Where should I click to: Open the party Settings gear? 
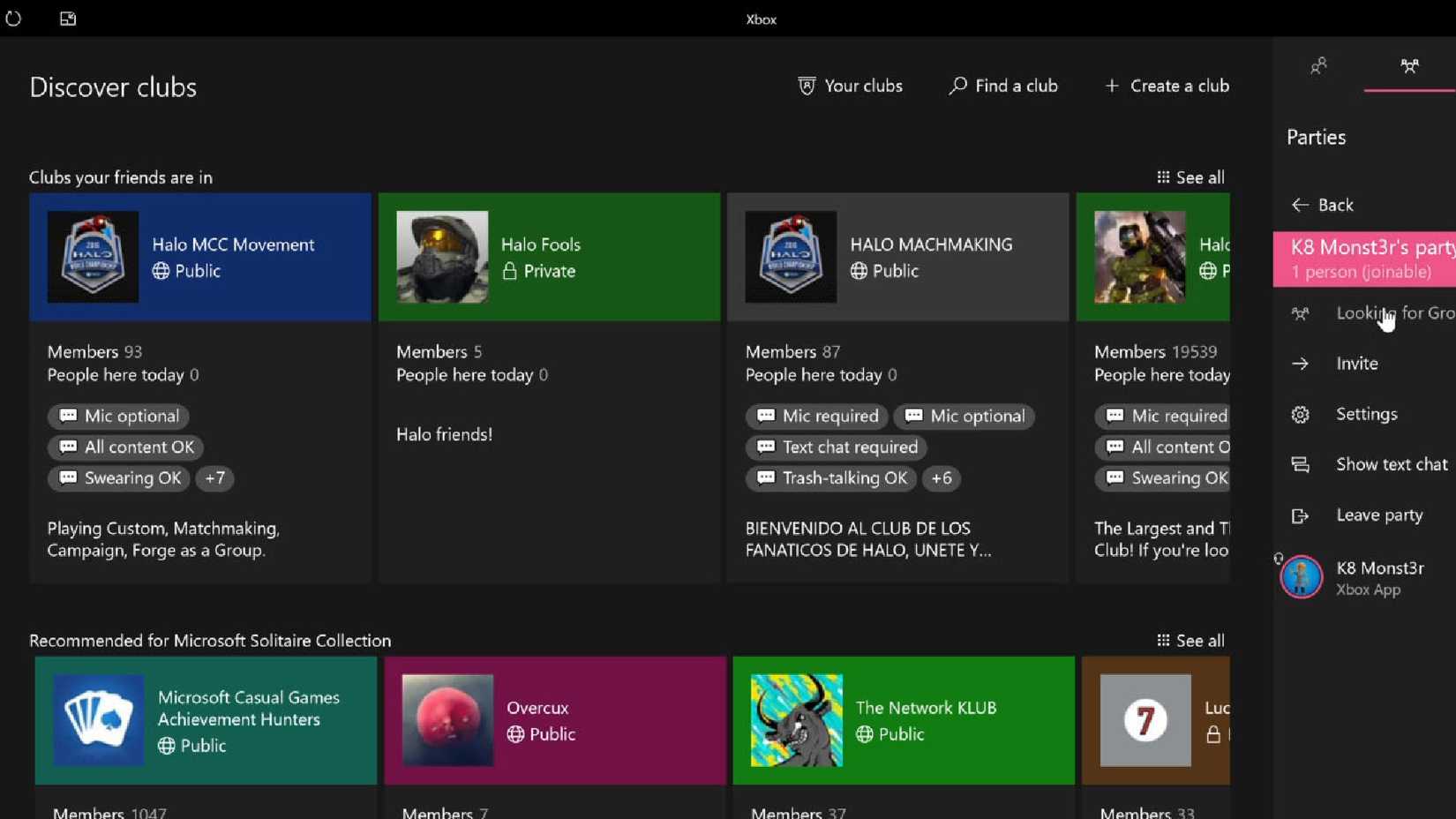tap(1300, 414)
